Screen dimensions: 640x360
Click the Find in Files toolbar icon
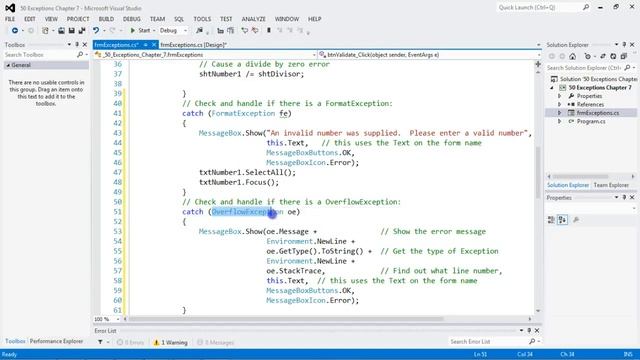199,31
